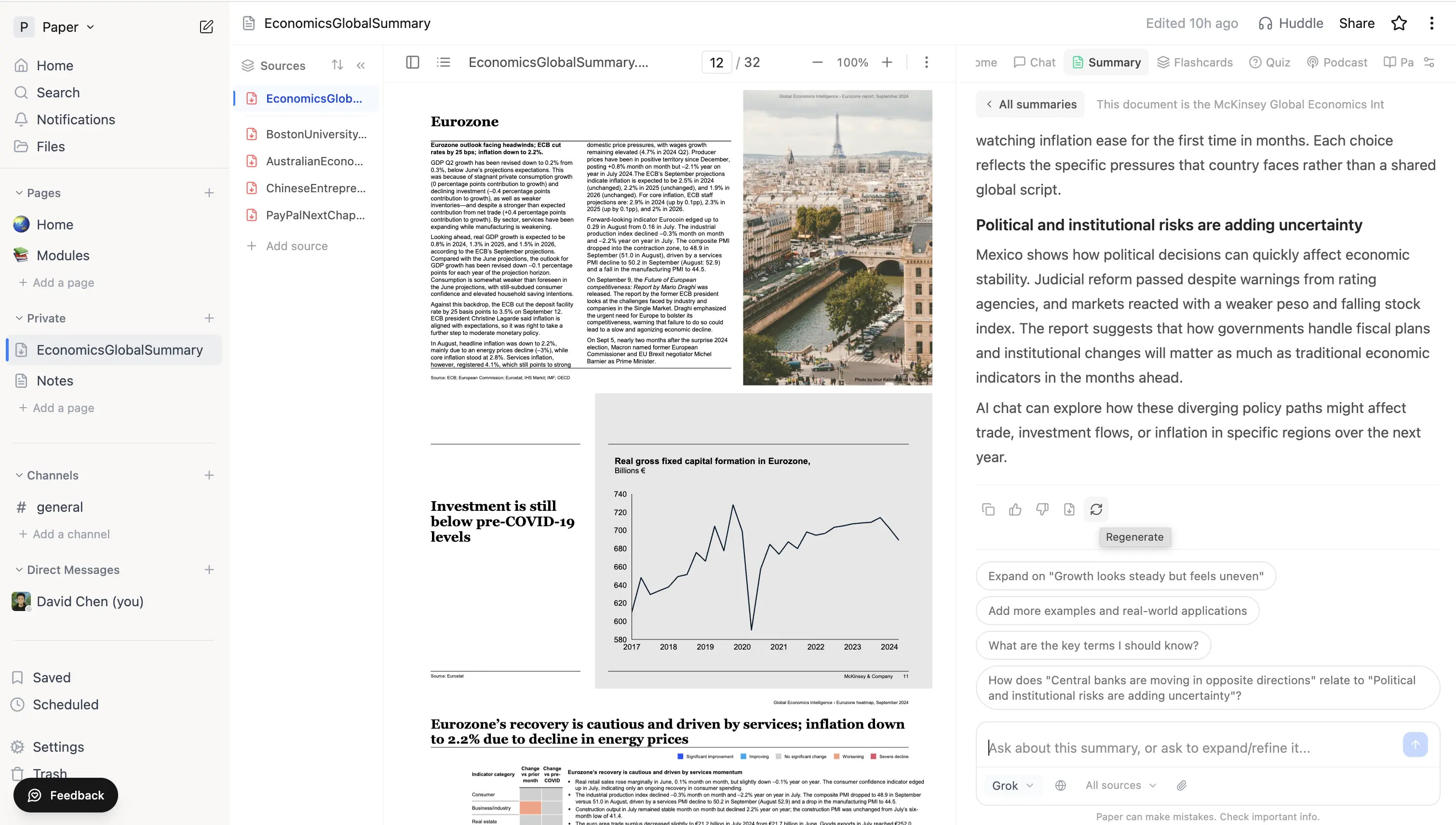Screen dimensions: 1456x825
Task: Open the Modules page
Action: [x=52, y=255]
